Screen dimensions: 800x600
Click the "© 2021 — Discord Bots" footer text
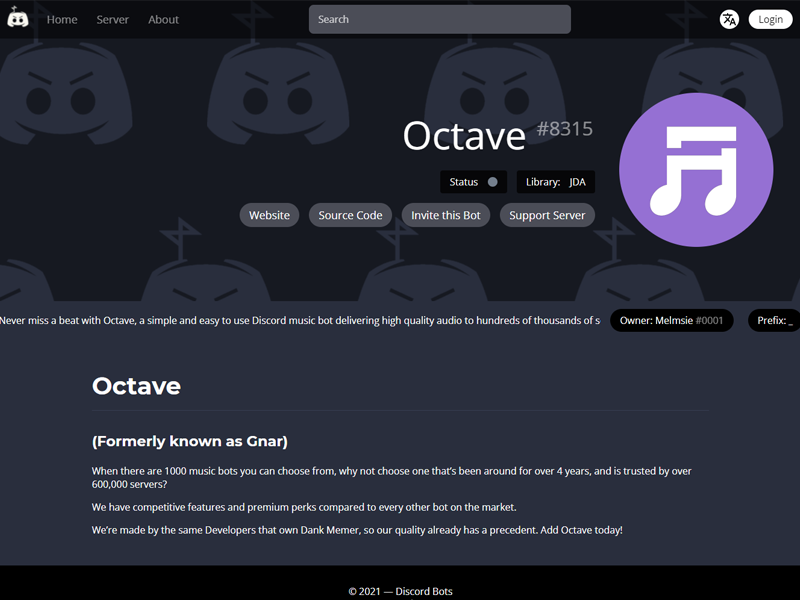click(401, 591)
